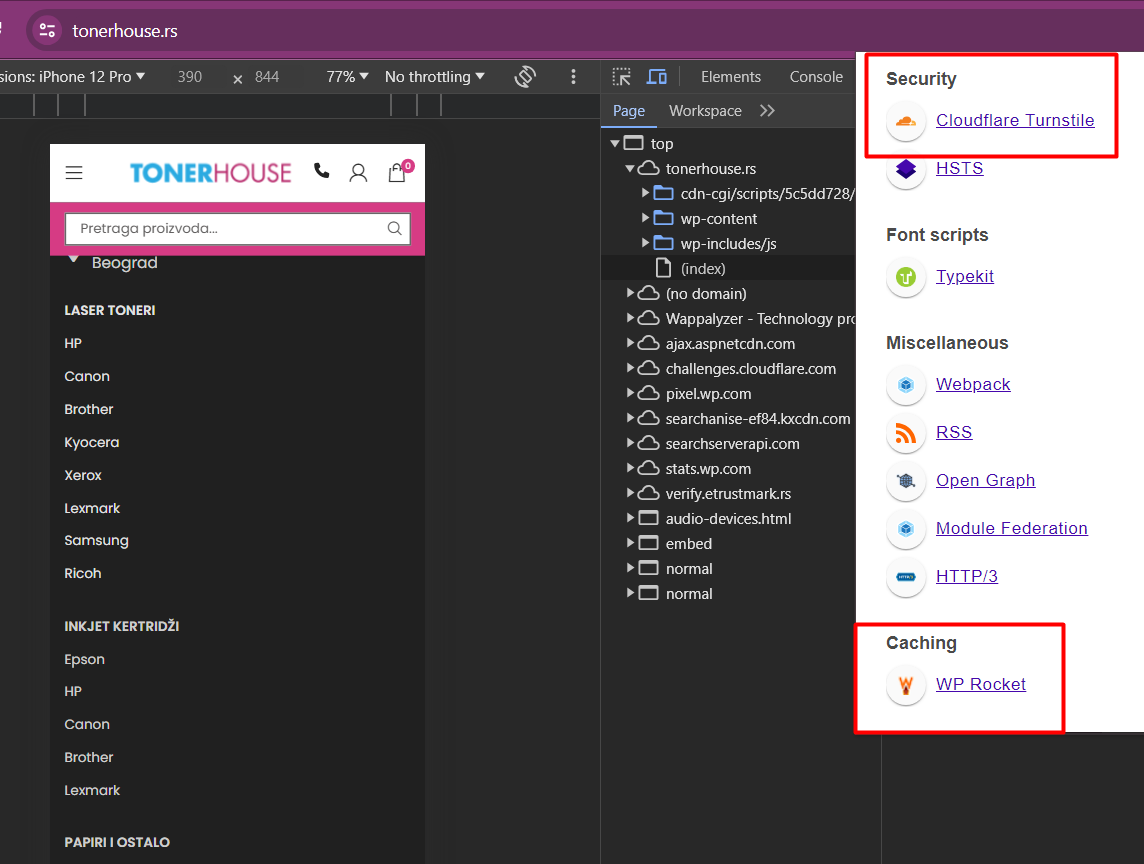This screenshot has height=864, width=1144.
Task: Open the user account icon
Action: (x=358, y=173)
